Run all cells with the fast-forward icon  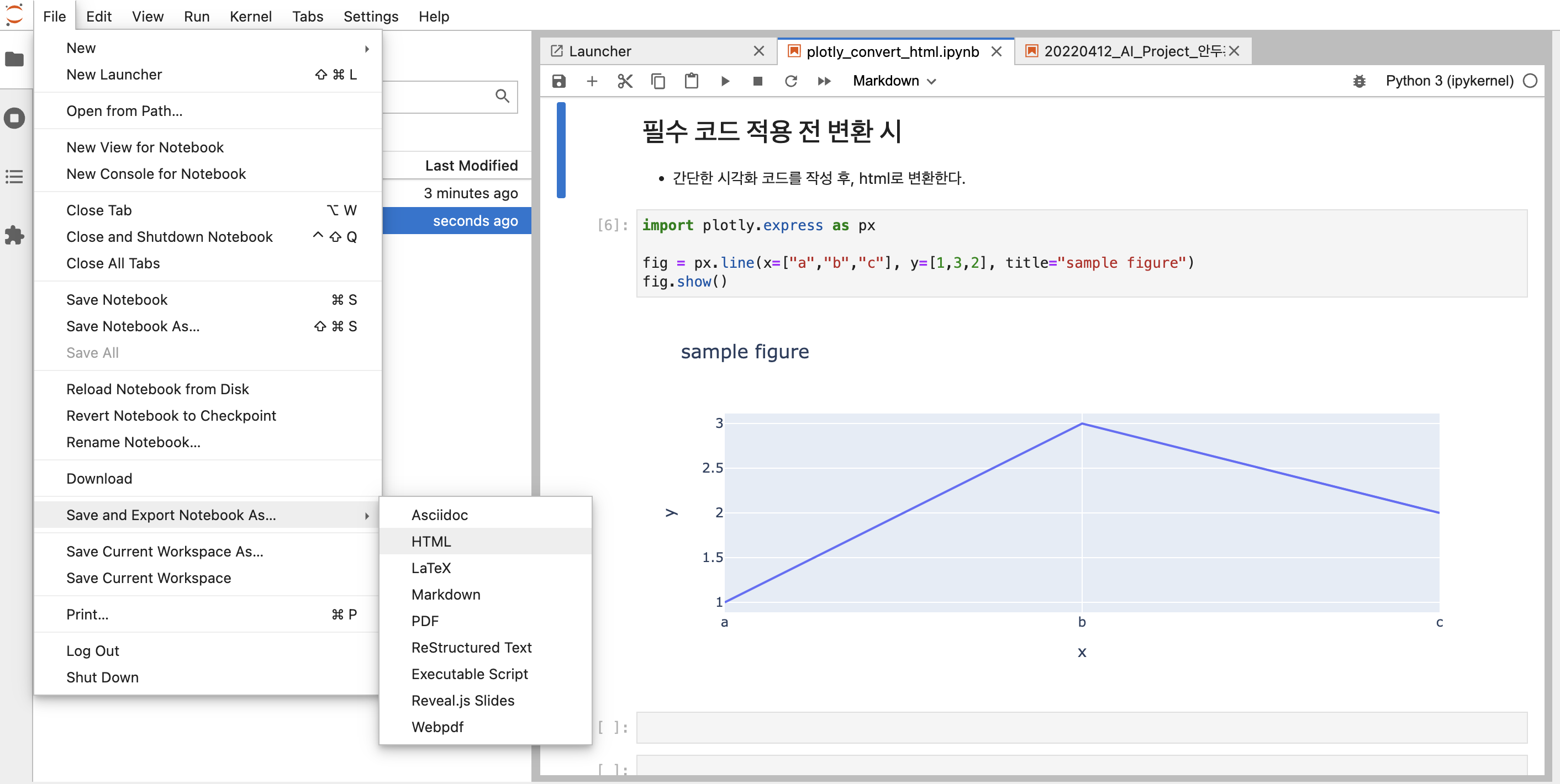(x=824, y=81)
